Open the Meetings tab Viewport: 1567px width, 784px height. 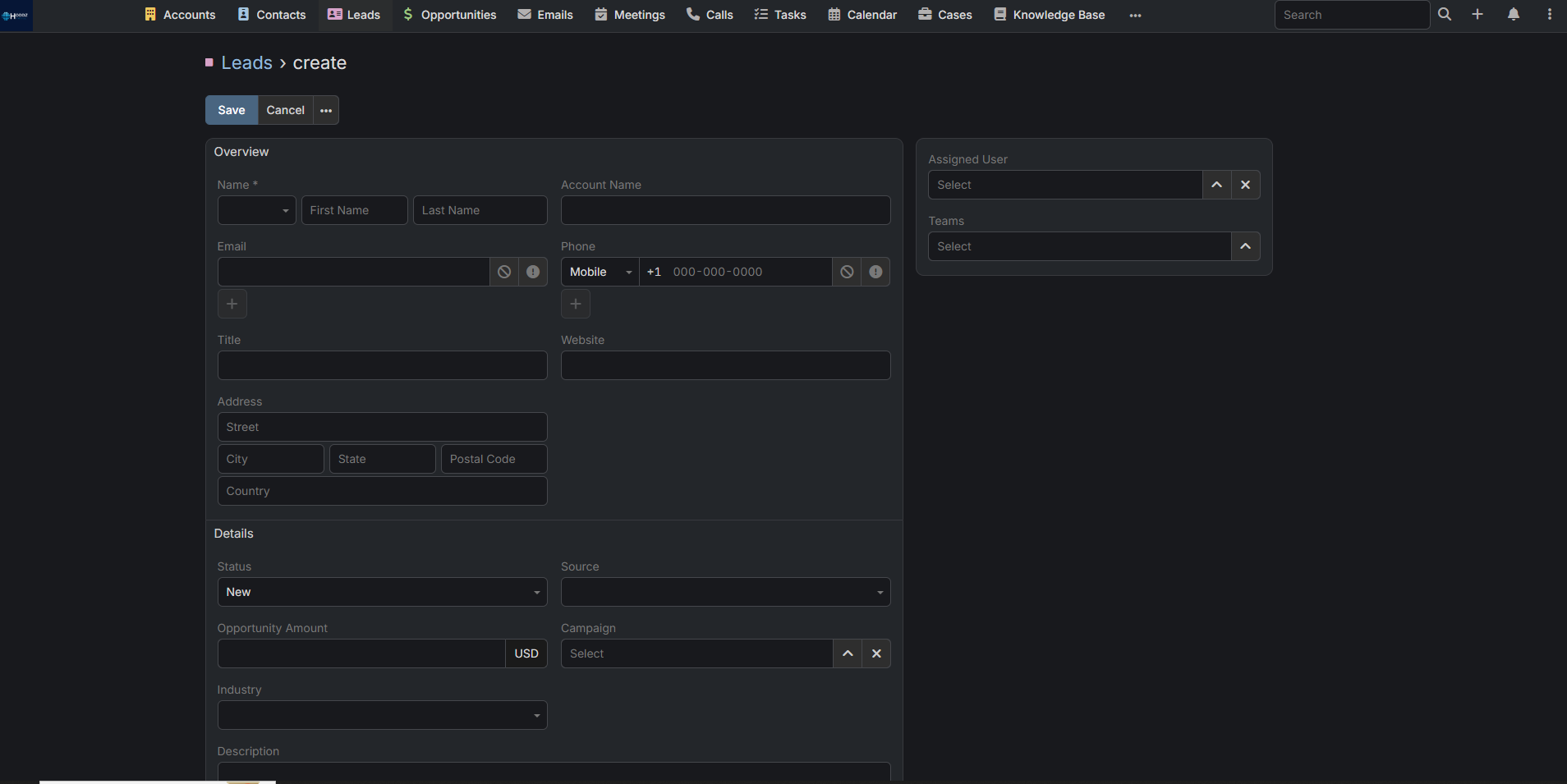pyautogui.click(x=630, y=15)
